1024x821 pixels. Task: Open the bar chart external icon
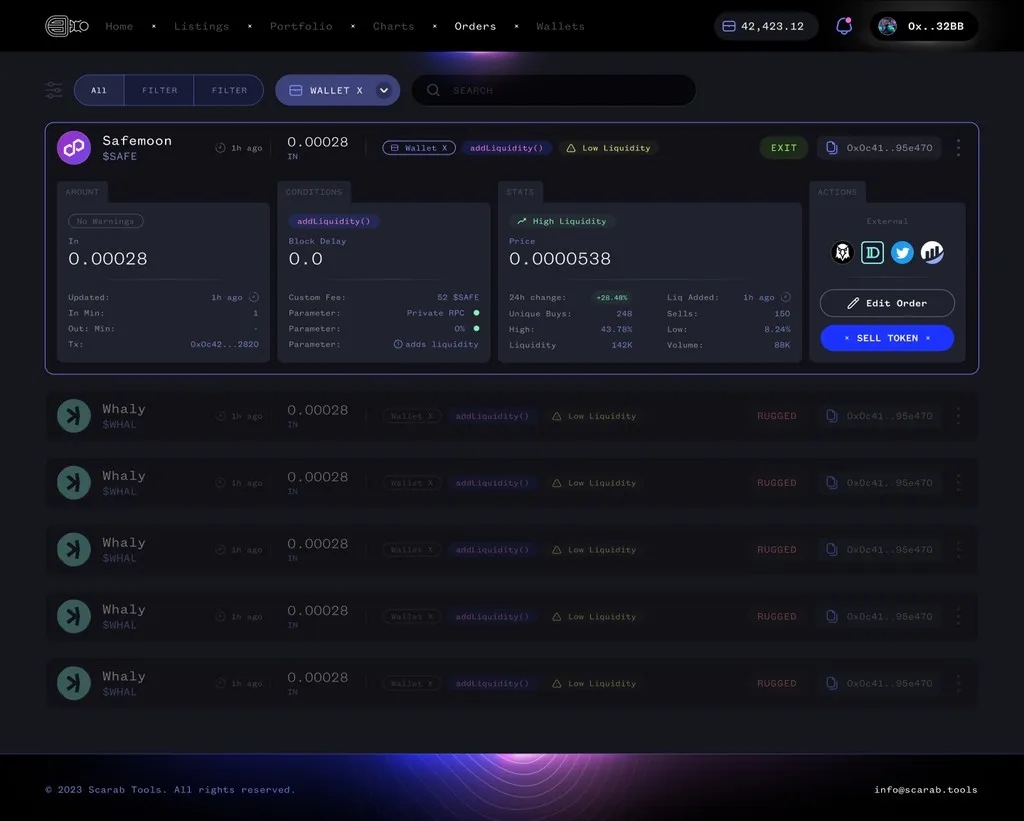932,252
